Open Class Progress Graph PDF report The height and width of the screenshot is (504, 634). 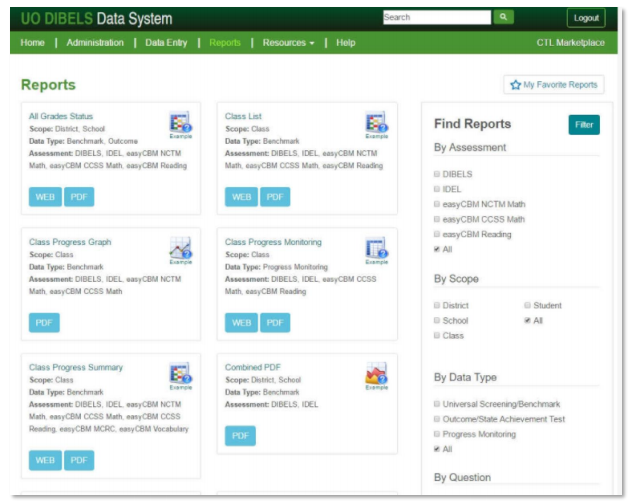click(44, 323)
